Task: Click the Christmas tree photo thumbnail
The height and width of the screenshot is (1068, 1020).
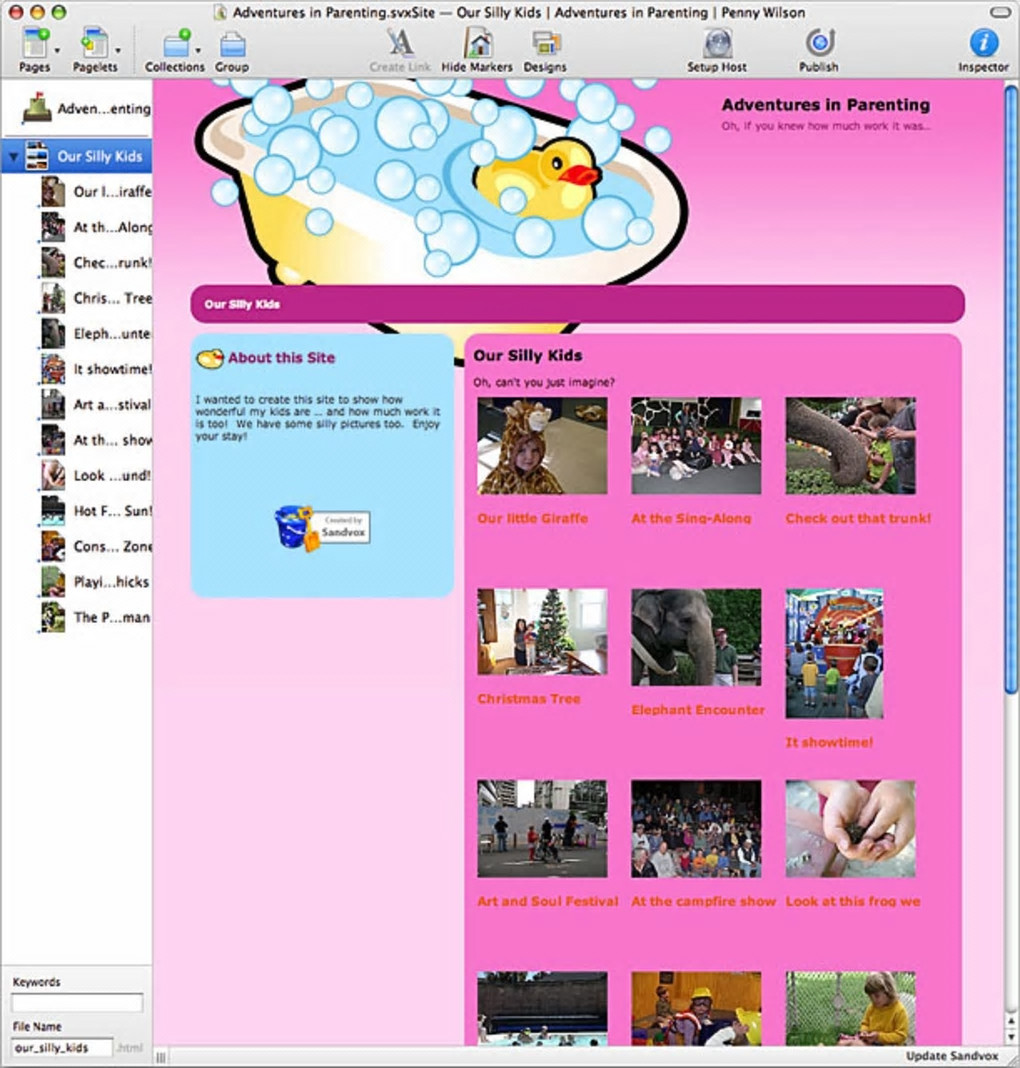Action: click(x=542, y=631)
